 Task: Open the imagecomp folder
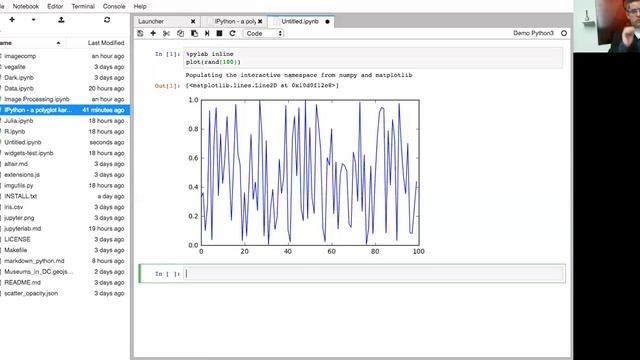click(65, 56)
